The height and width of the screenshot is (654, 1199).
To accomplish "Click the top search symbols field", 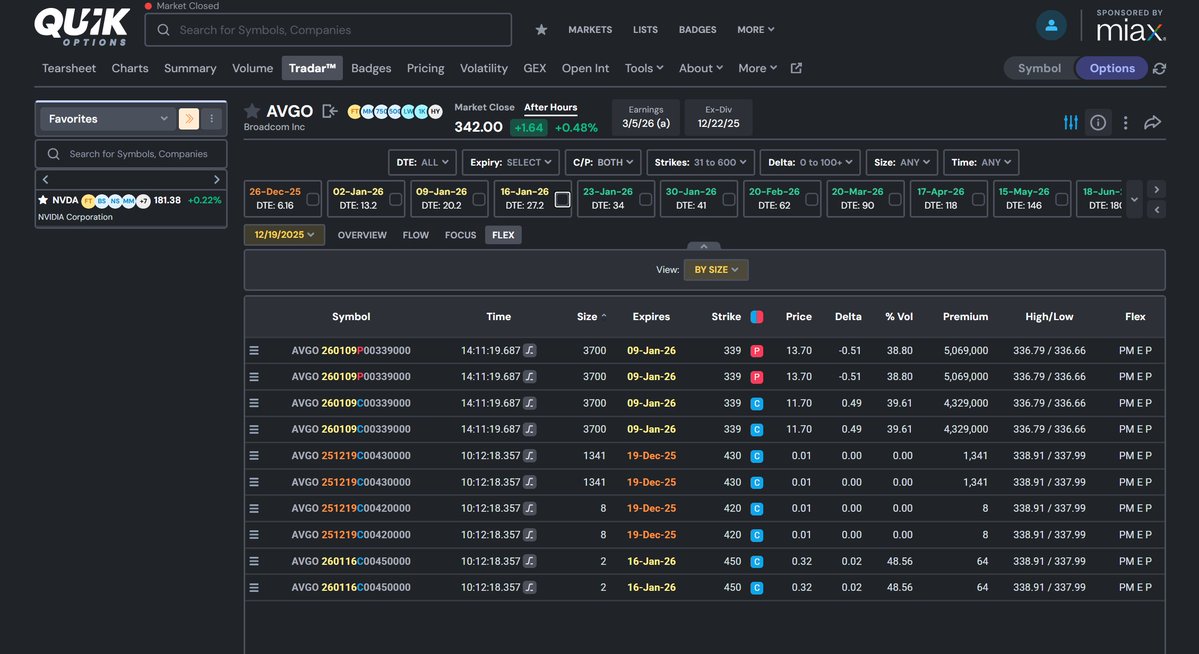I will point(328,30).
